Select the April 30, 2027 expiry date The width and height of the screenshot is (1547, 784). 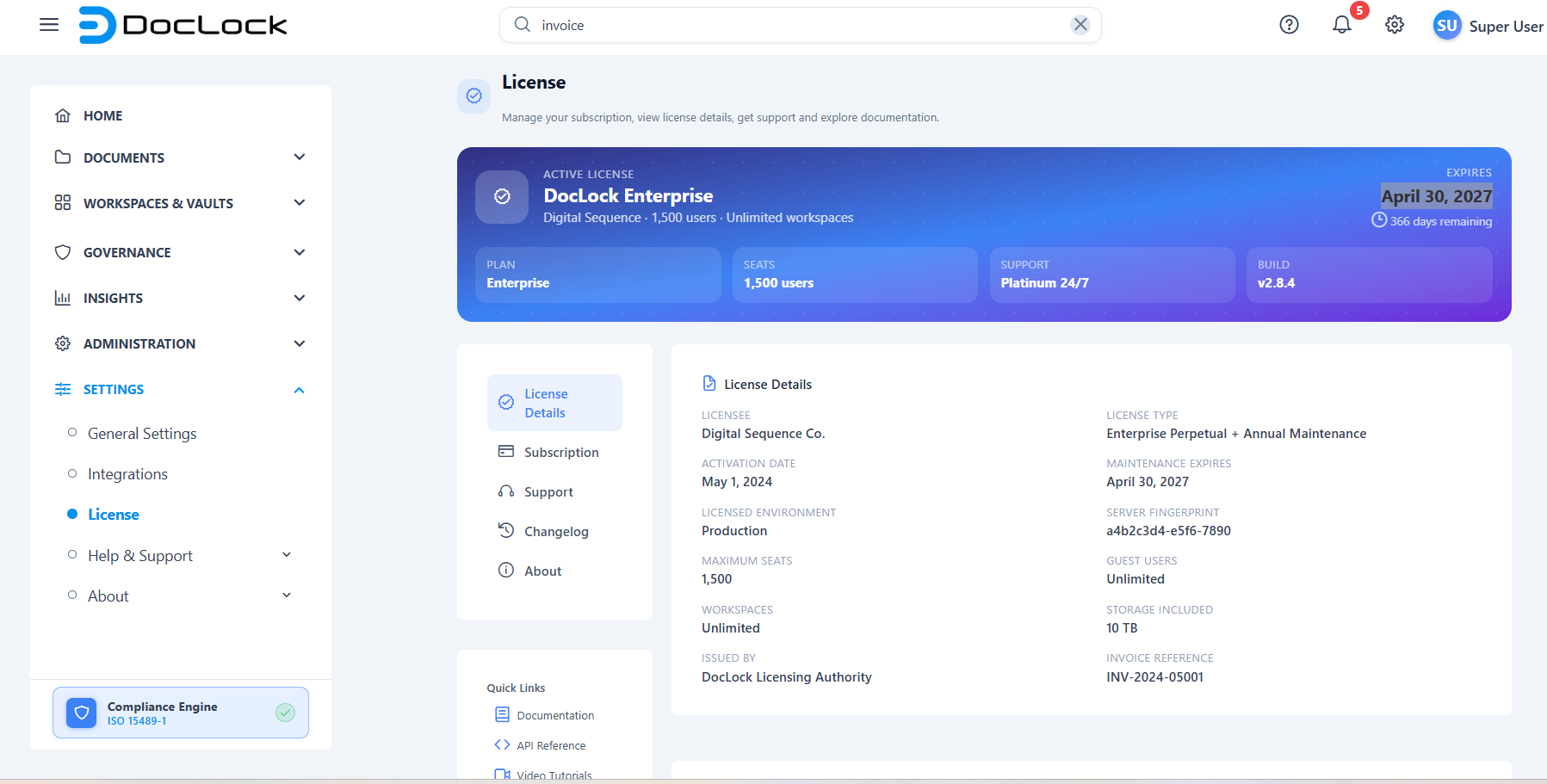pos(1436,196)
